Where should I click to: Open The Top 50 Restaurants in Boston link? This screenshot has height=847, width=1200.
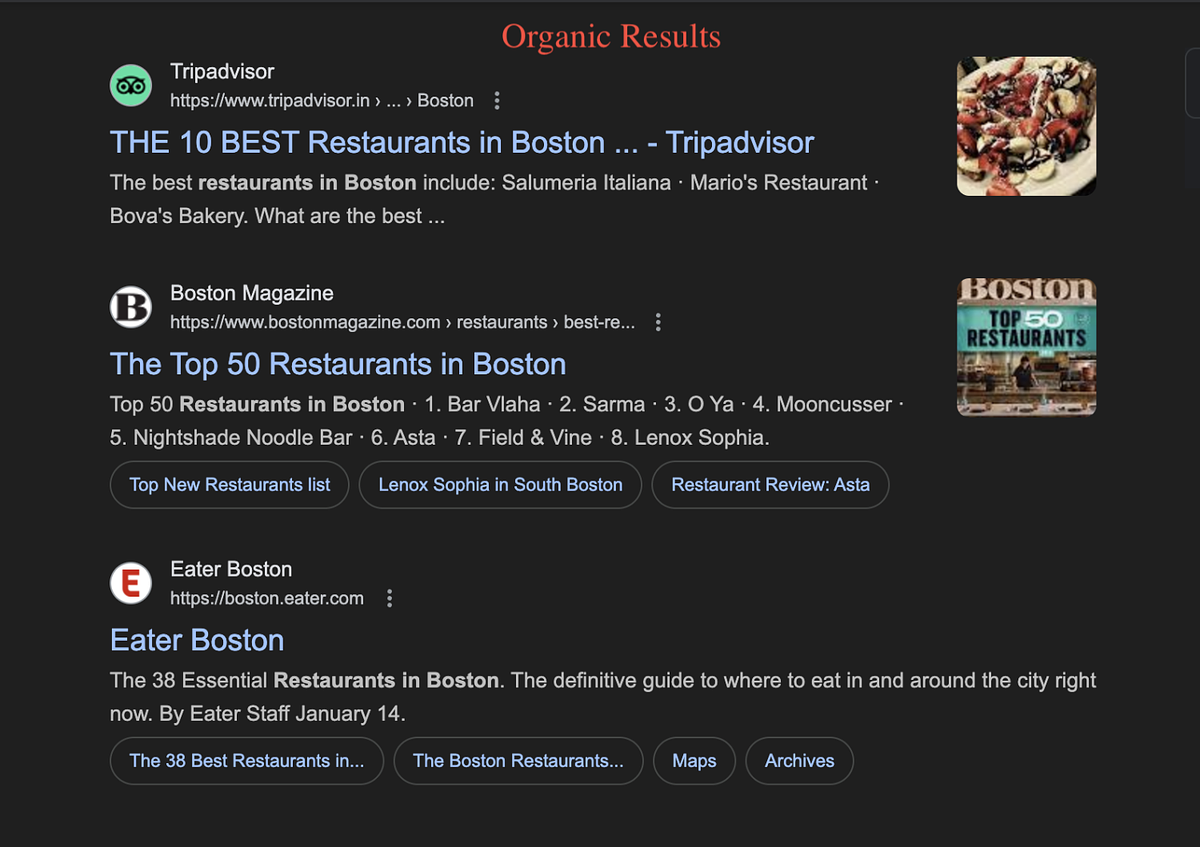[338, 364]
